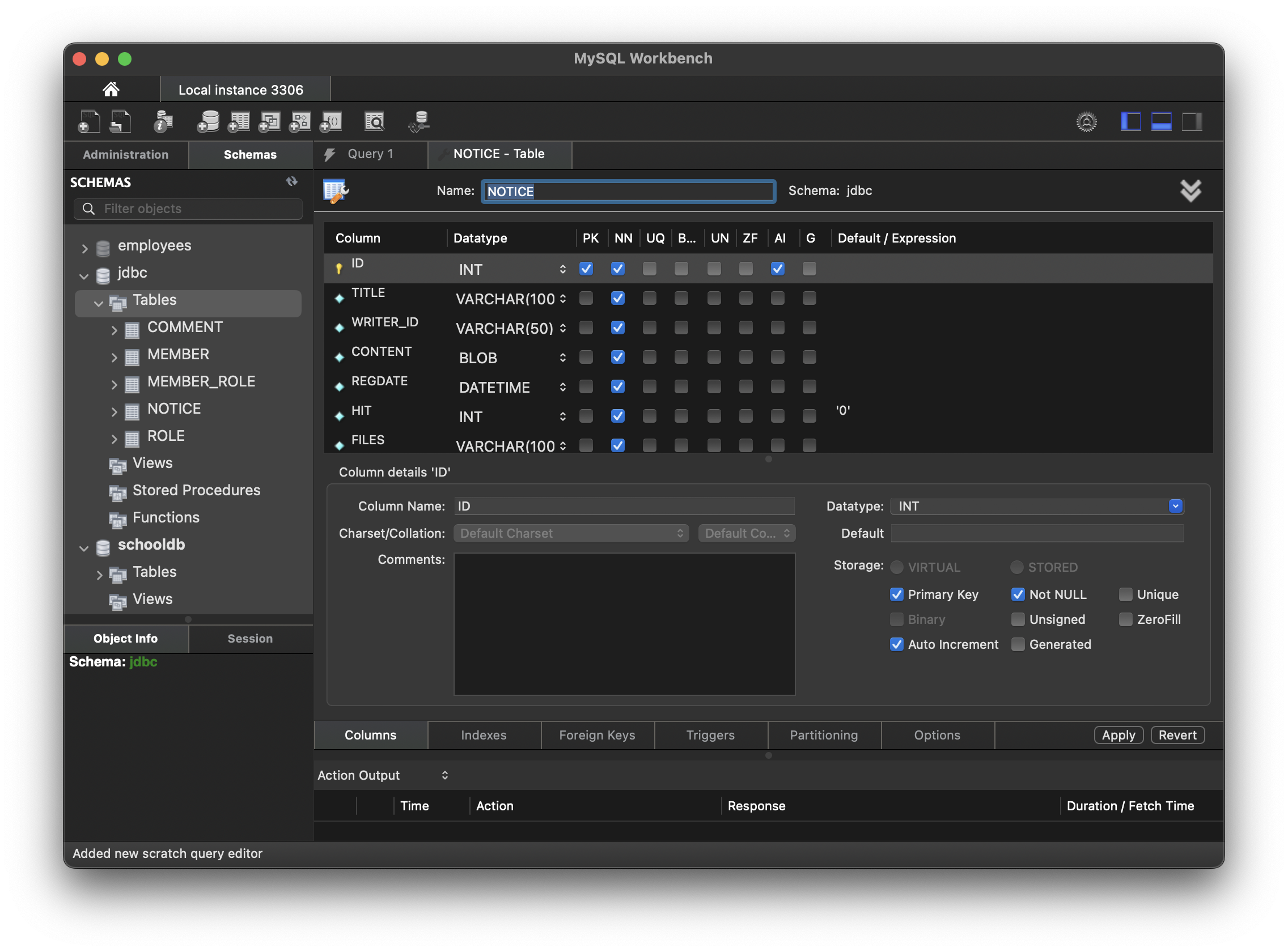Click the home icon tab
The height and width of the screenshot is (952, 1288).
pos(111,90)
